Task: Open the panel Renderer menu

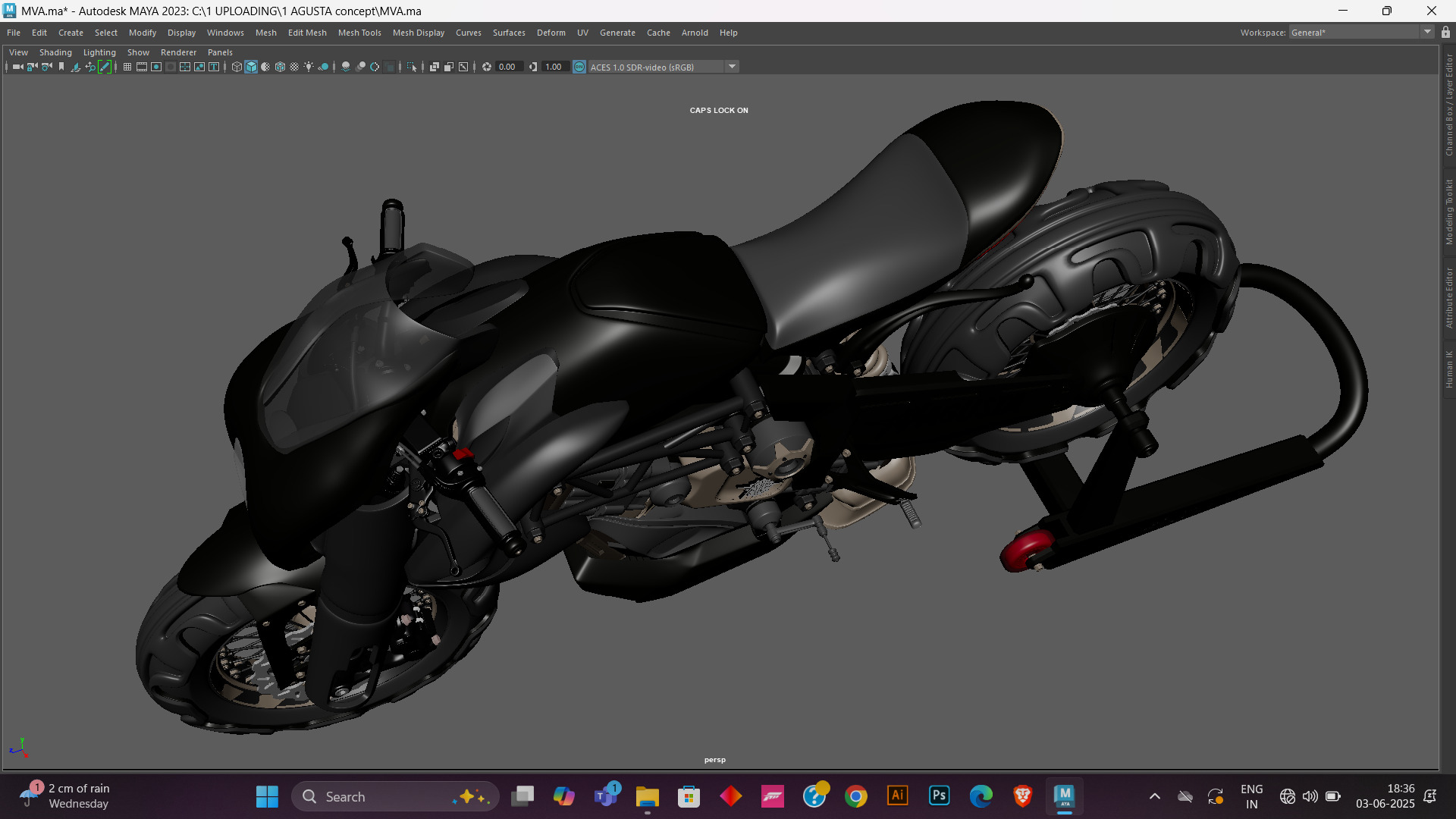Action: tap(178, 52)
